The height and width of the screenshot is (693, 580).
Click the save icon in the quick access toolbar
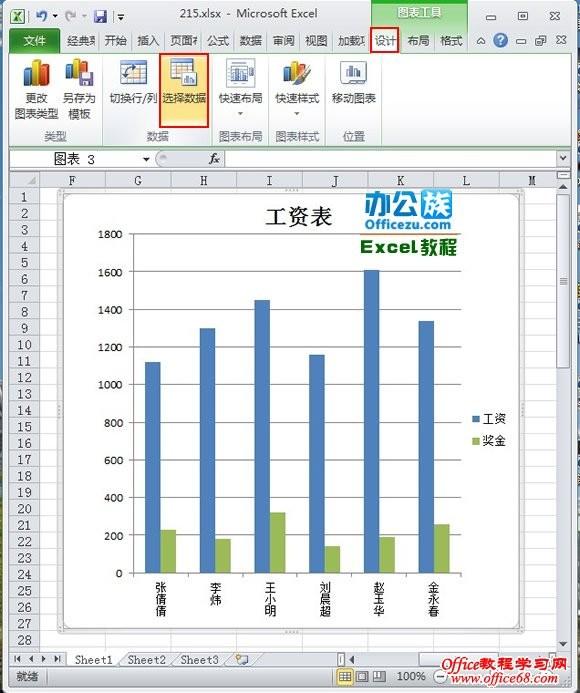101,17
